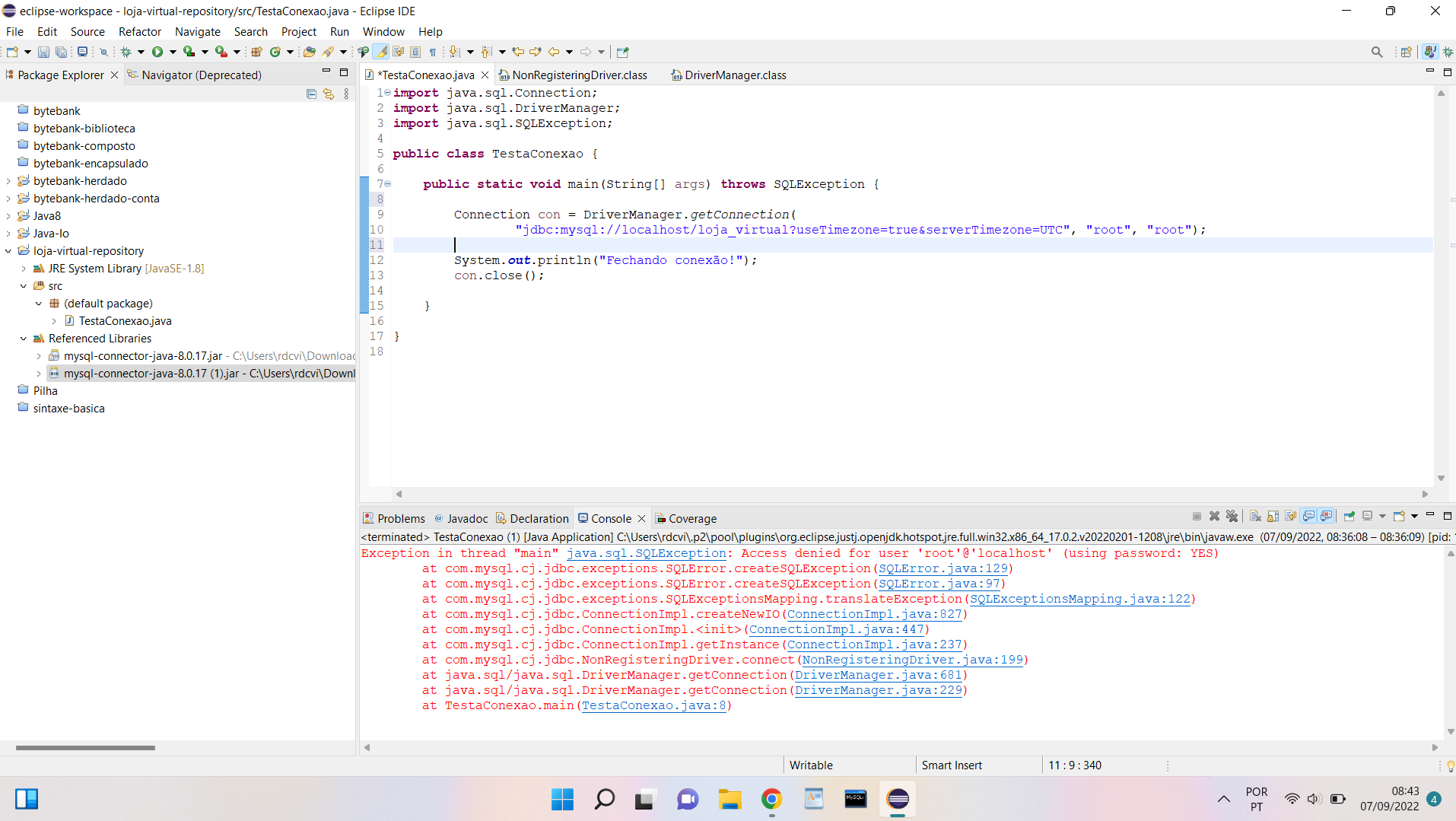This screenshot has width=1456, height=821.
Task: Collapse All in Package Explorer
Action: (x=311, y=94)
